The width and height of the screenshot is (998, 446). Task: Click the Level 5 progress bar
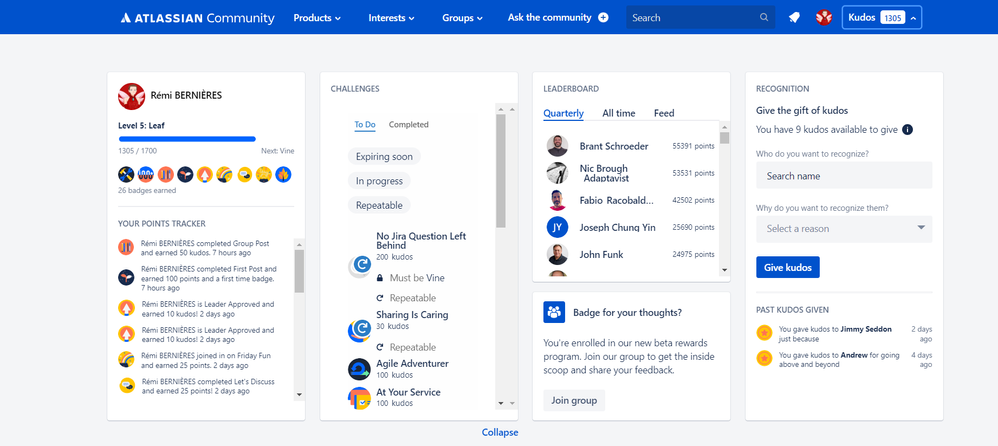187,139
